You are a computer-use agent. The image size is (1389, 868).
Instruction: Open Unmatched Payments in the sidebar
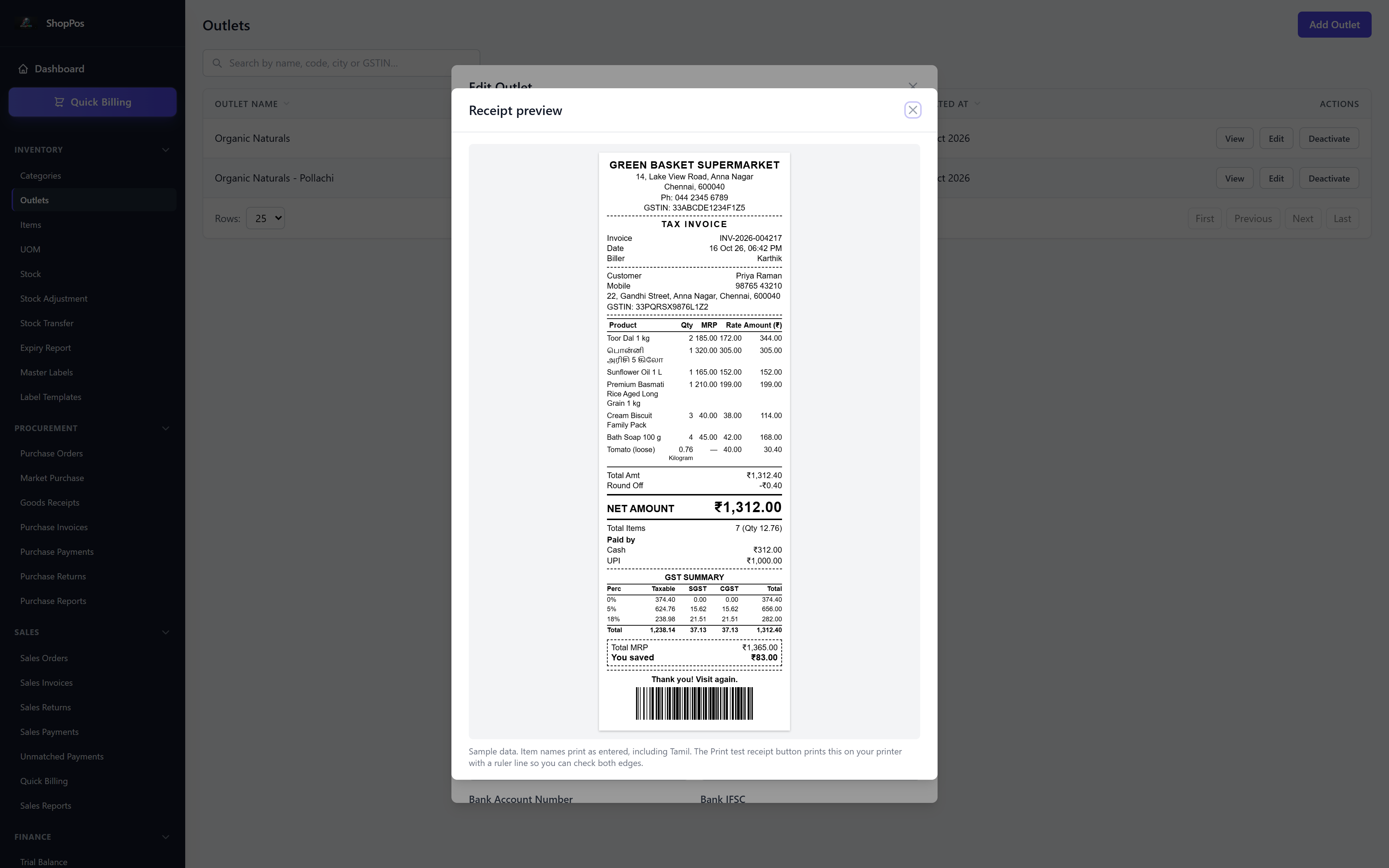[x=94, y=757]
